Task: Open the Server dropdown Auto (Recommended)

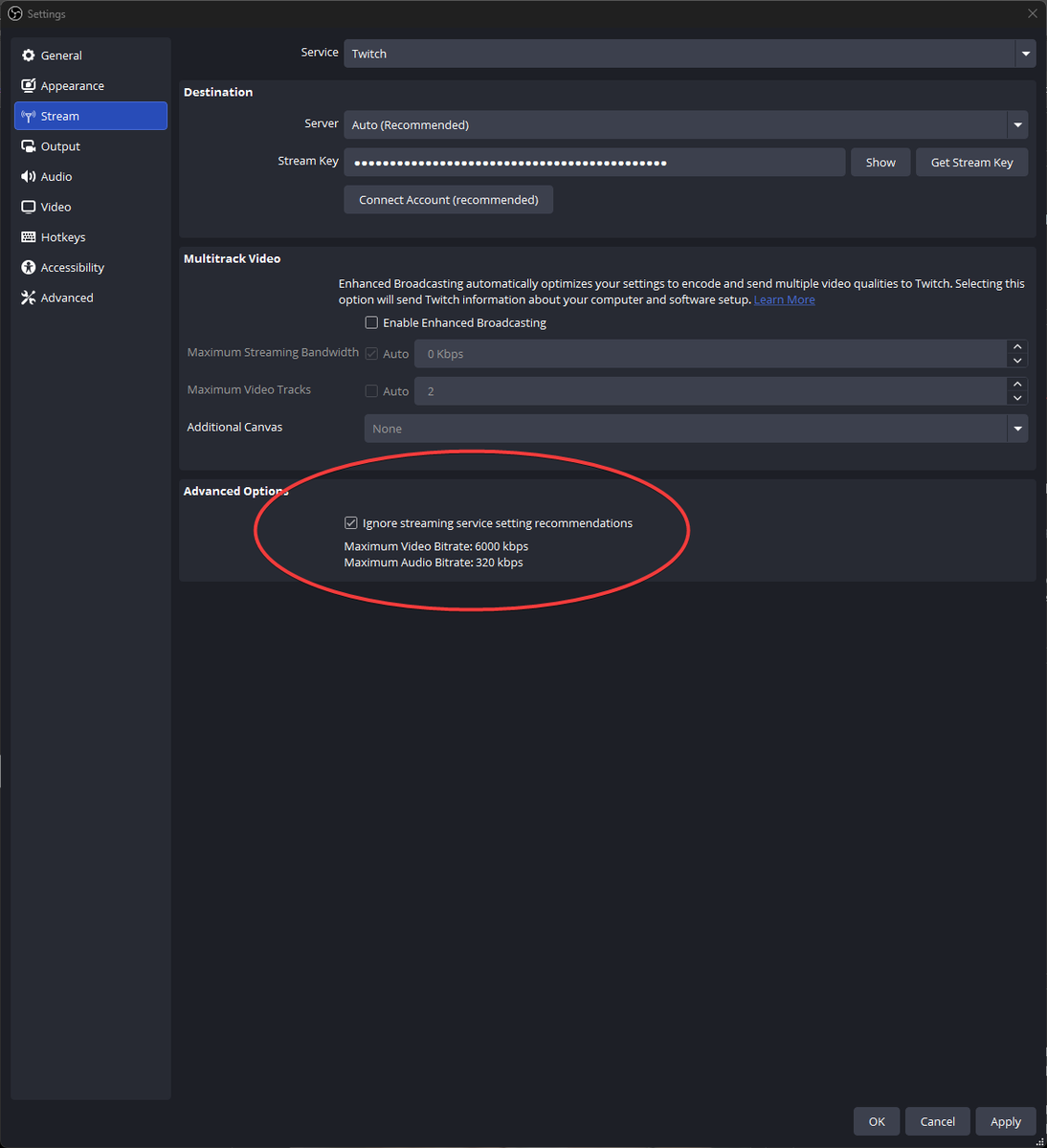Action: tap(685, 124)
